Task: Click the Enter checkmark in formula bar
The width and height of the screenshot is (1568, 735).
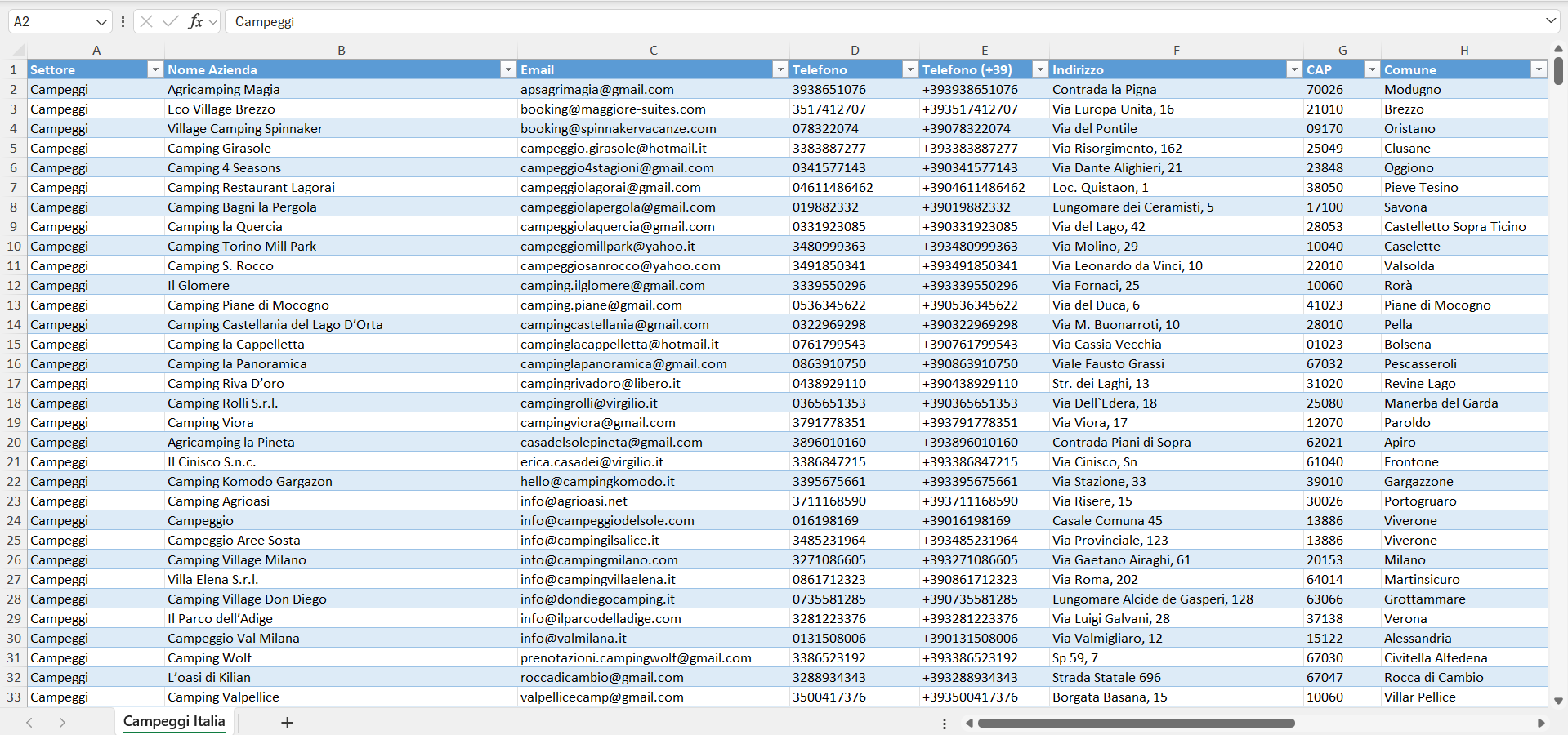Action: pos(170,21)
